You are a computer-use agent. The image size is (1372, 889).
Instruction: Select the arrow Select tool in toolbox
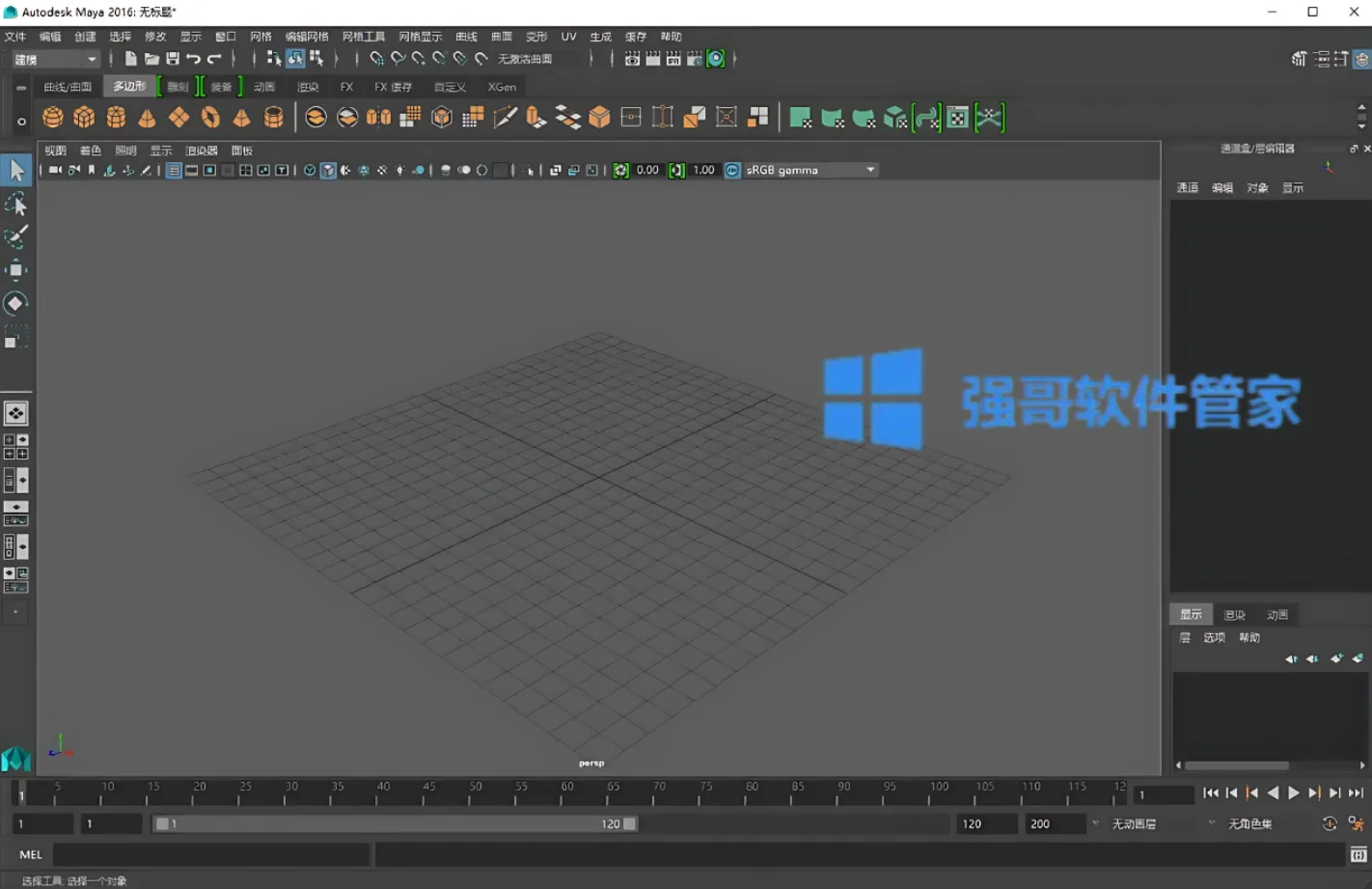[x=16, y=171]
